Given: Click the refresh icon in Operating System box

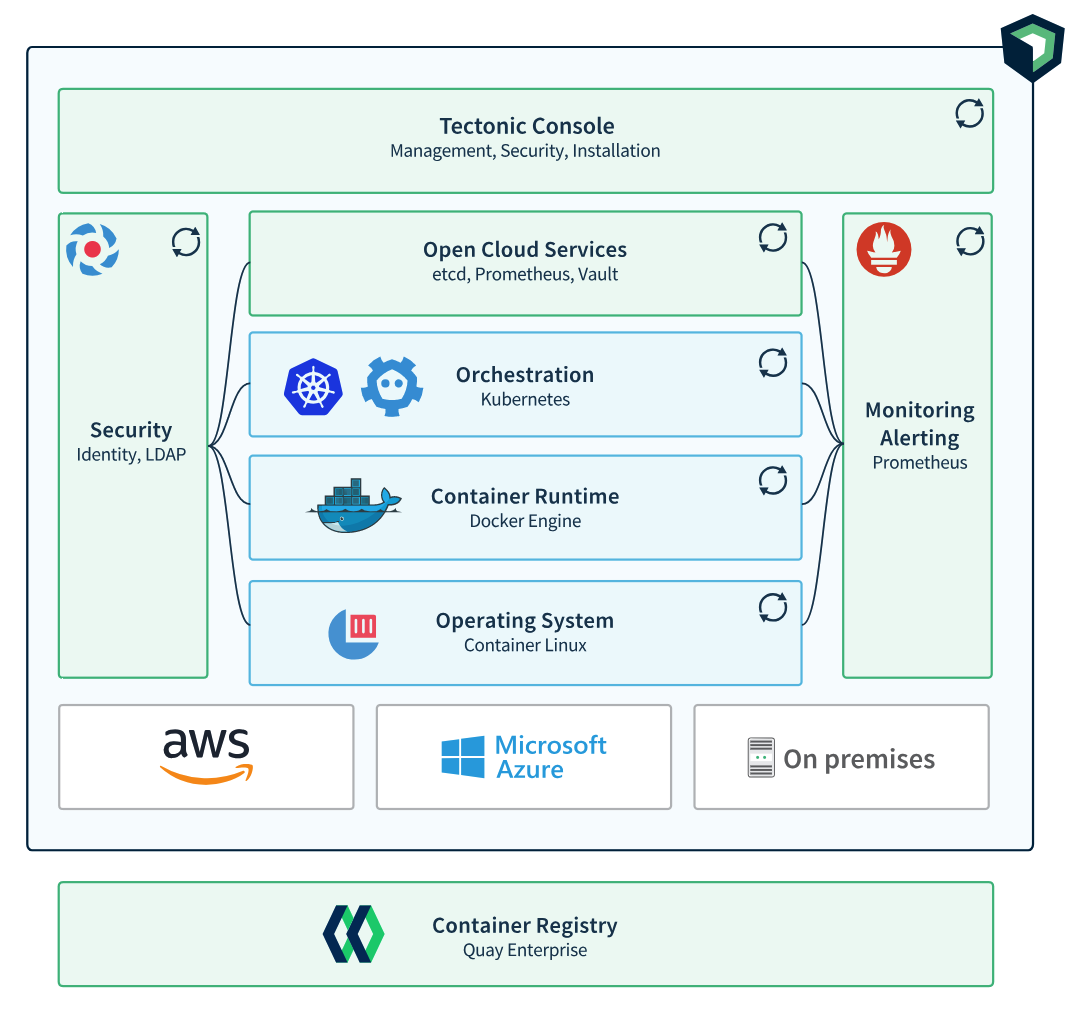Looking at the screenshot, I should [773, 607].
